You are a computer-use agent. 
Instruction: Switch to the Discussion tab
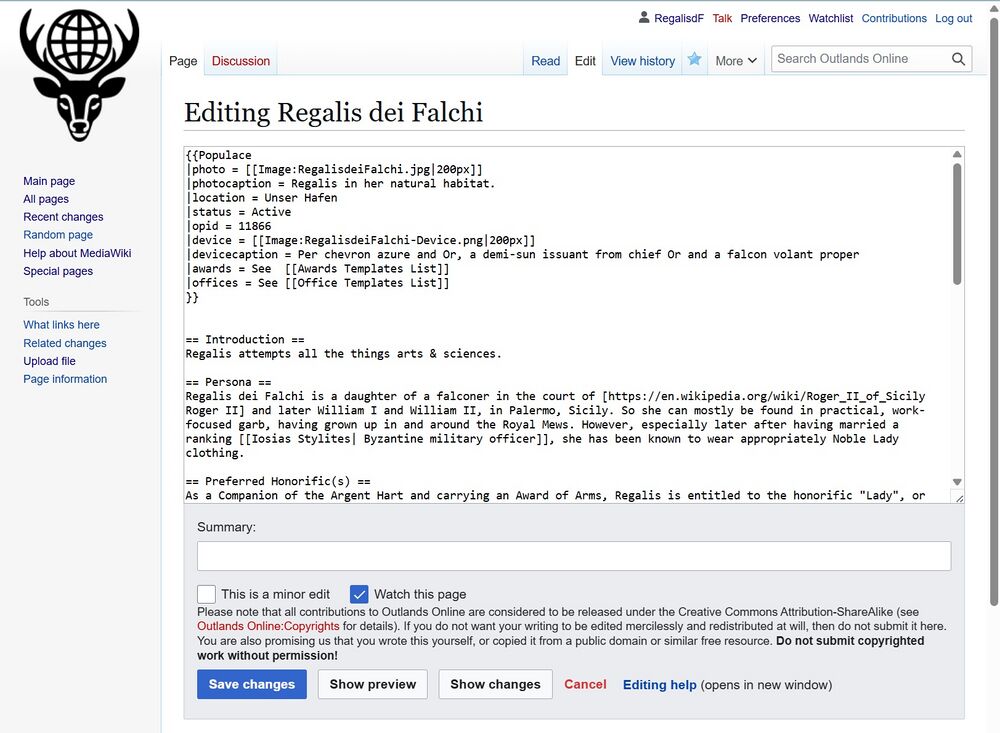241,61
